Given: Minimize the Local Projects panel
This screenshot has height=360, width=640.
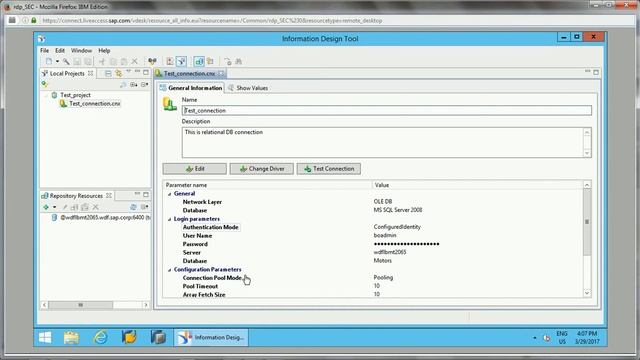Looking at the screenshot, I should pos(138,72).
